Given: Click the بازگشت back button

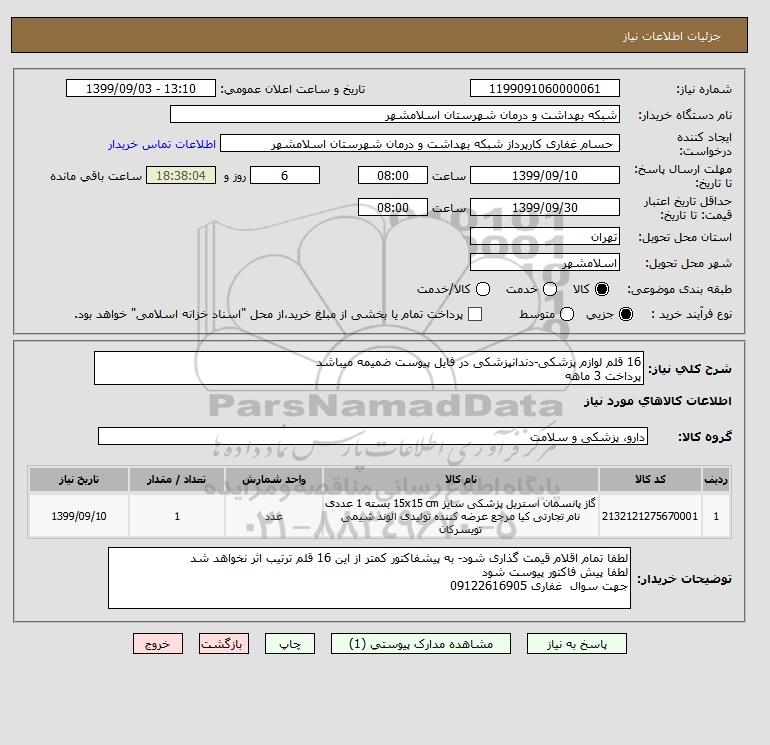Looking at the screenshot, I should [224, 644].
